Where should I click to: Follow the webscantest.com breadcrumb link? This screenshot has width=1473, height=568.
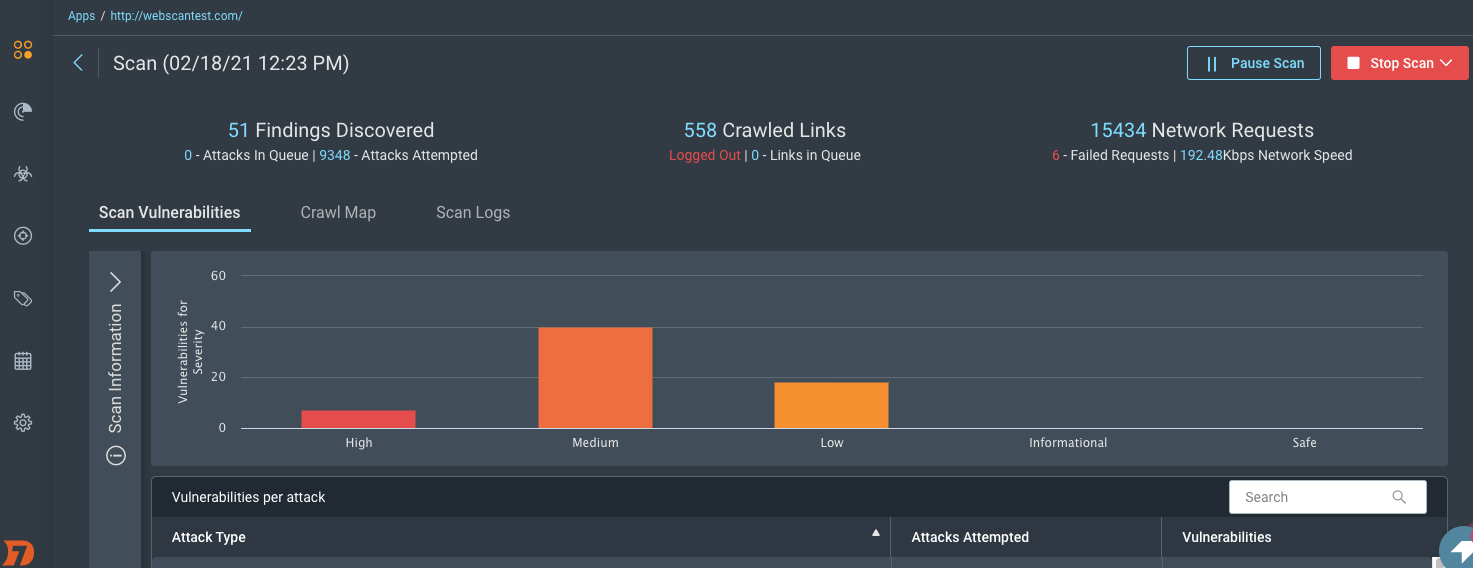(x=176, y=16)
